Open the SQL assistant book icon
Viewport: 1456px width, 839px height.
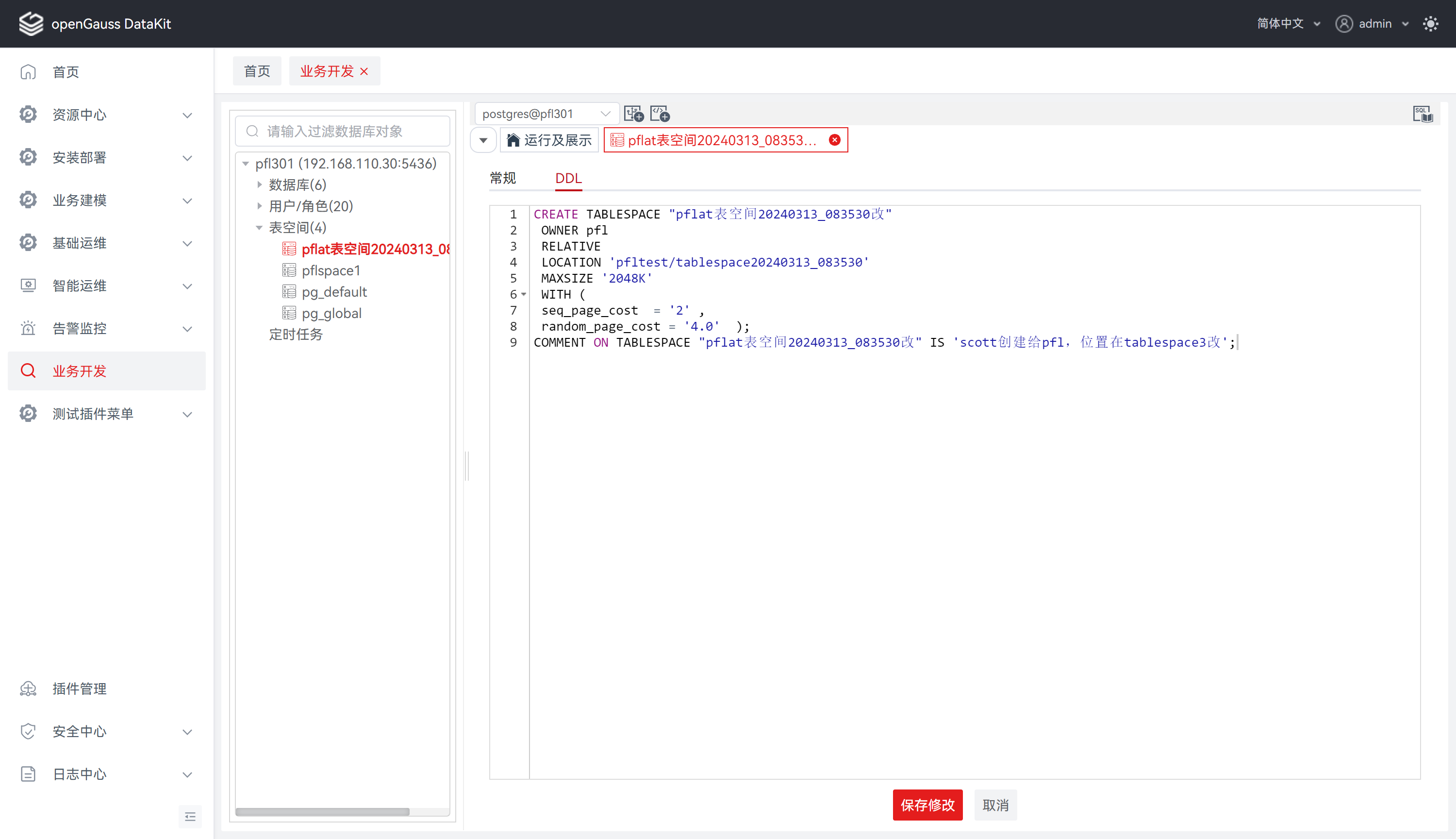point(1423,114)
